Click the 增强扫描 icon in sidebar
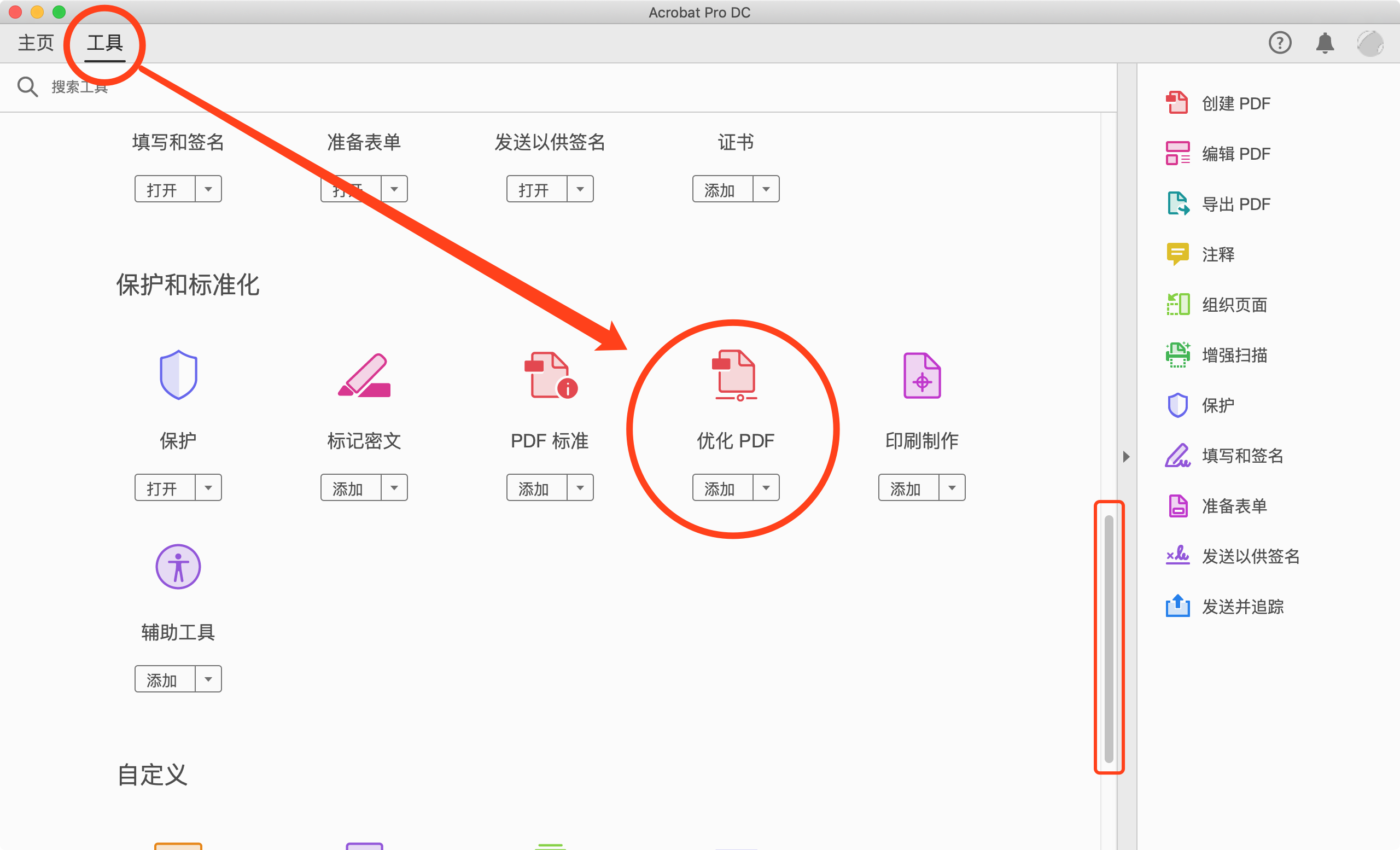The width and height of the screenshot is (1400, 850). coord(1178,354)
